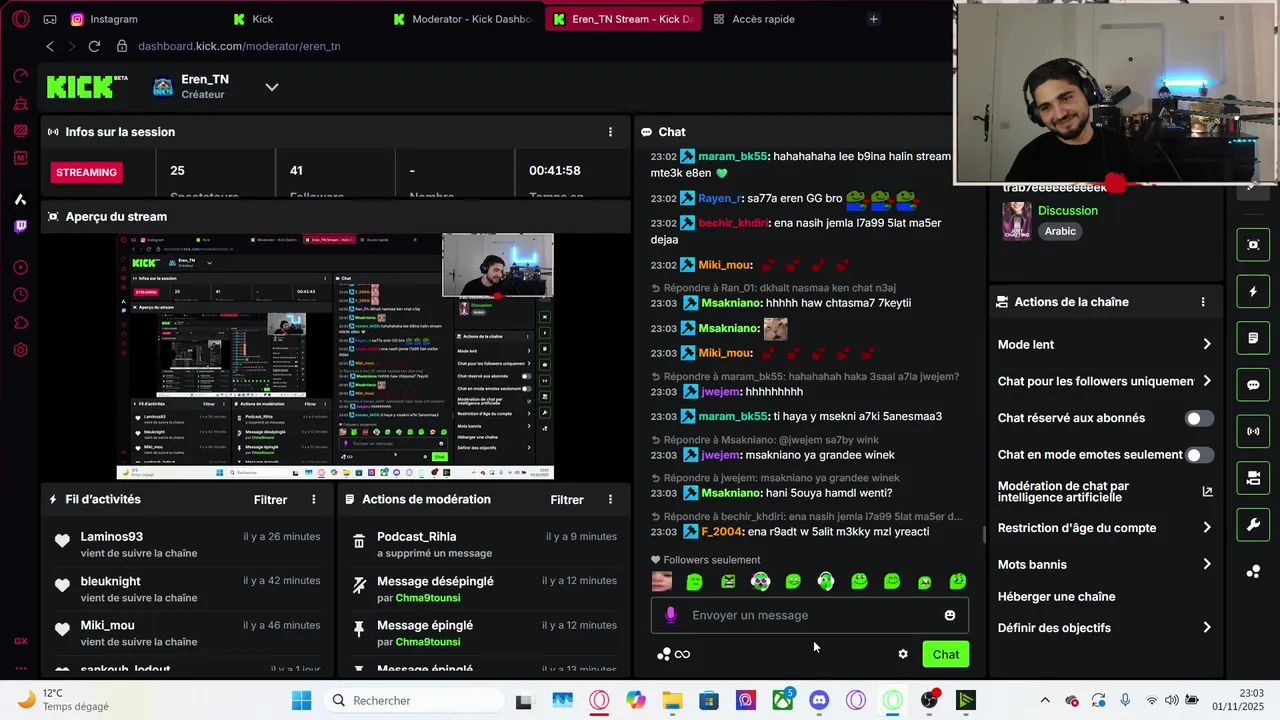The height and width of the screenshot is (720, 1280).
Task: Open three-dot menu of Actions de modération
Action: 610,499
